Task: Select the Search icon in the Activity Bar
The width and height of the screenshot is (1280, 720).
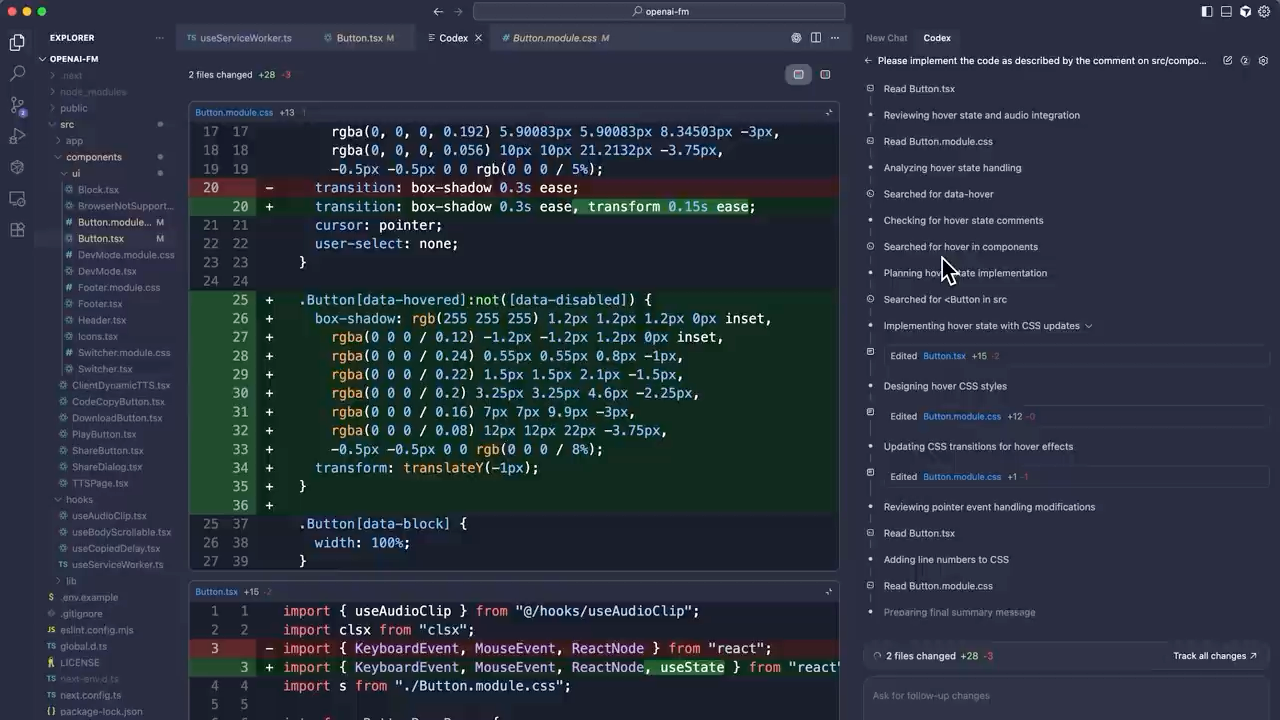Action: (16, 72)
